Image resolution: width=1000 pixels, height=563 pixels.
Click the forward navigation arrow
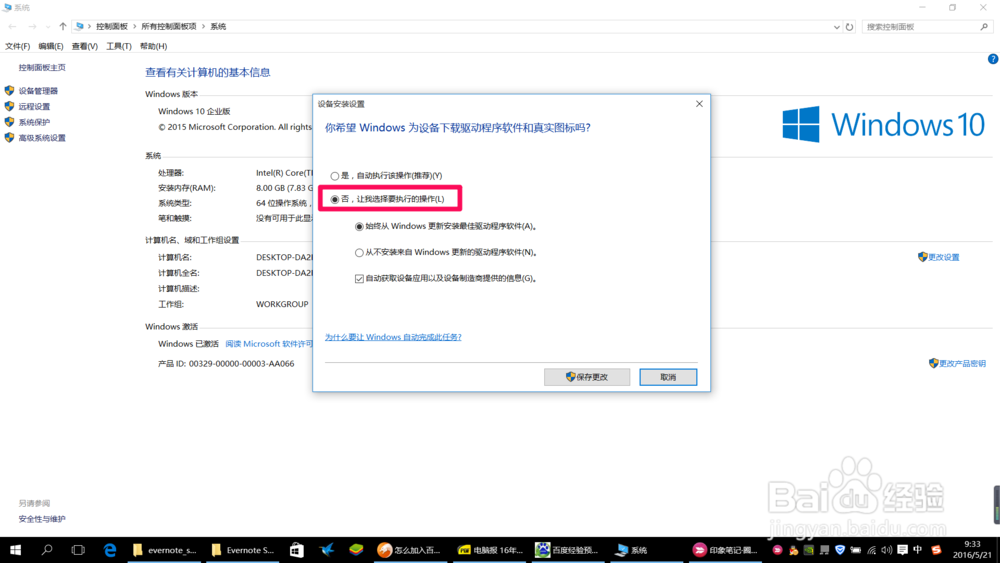[32, 27]
